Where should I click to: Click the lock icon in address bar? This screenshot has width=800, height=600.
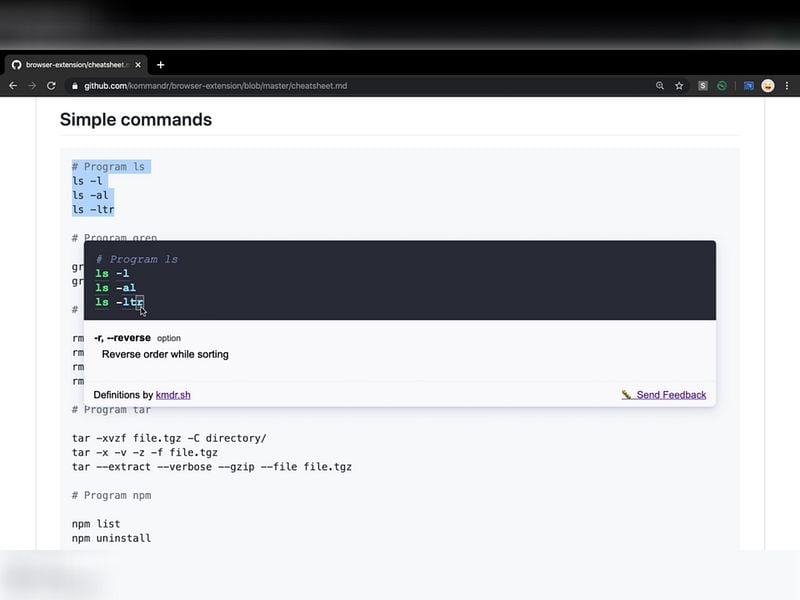click(x=74, y=86)
